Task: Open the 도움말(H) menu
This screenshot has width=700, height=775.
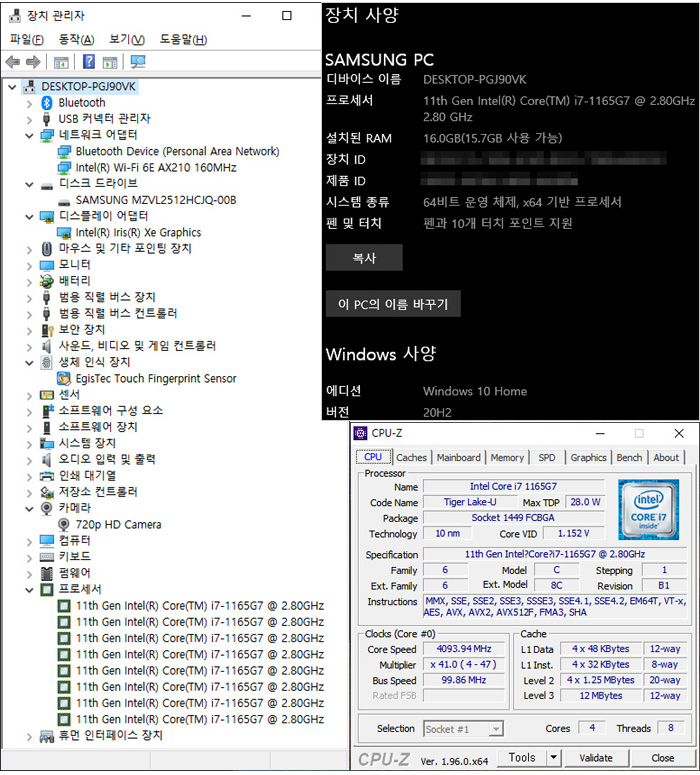Action: (183, 39)
